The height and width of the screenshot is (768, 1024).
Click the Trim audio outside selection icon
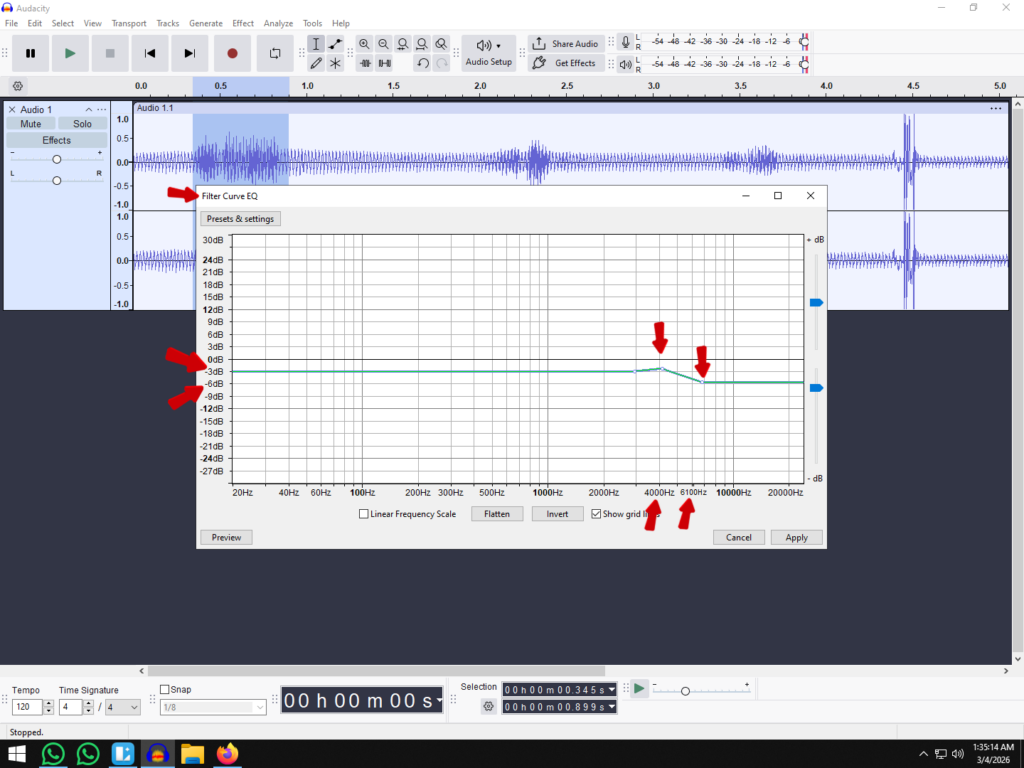tap(364, 63)
